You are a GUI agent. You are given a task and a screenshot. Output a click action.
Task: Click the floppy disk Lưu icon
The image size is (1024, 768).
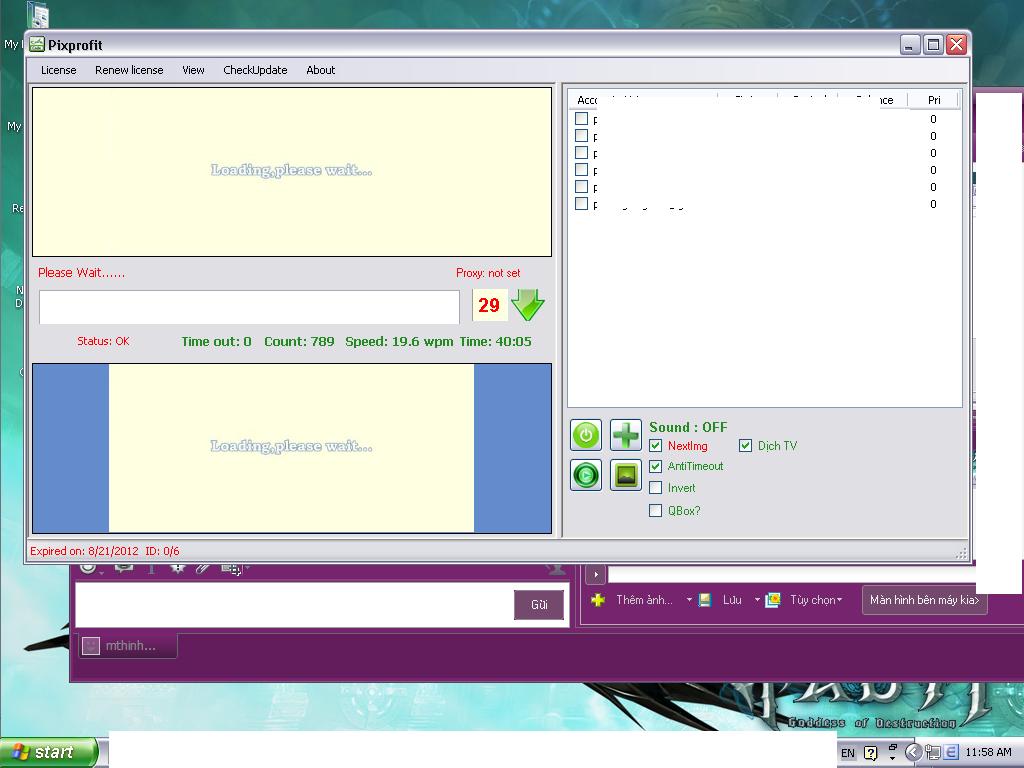705,600
